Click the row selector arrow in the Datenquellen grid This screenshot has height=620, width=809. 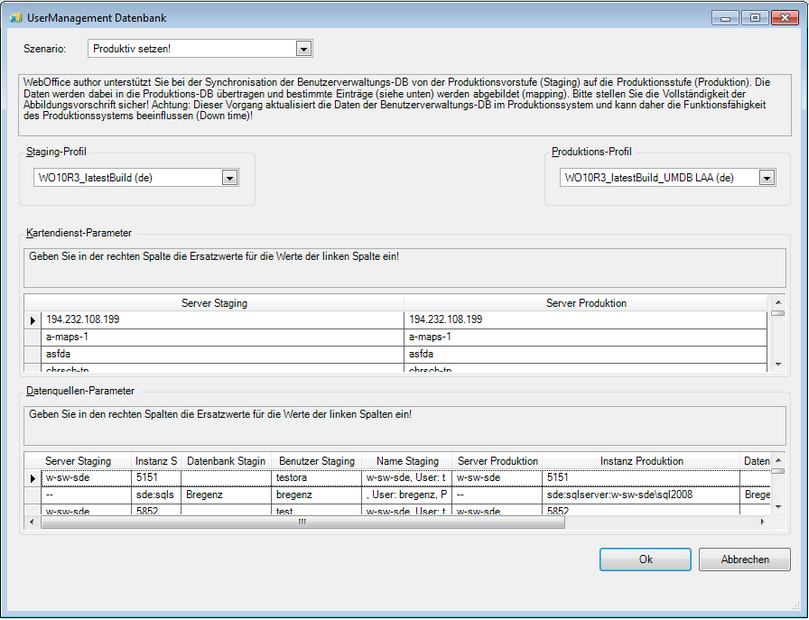coord(33,478)
